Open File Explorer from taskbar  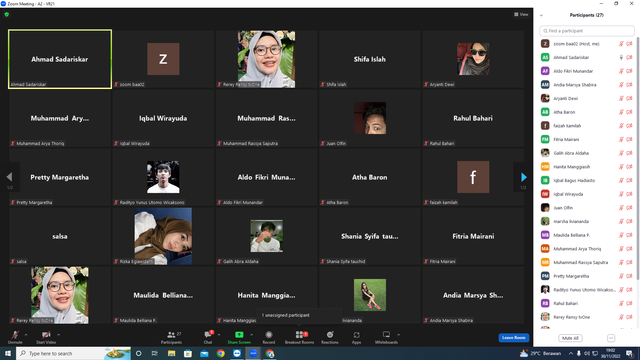[171, 353]
